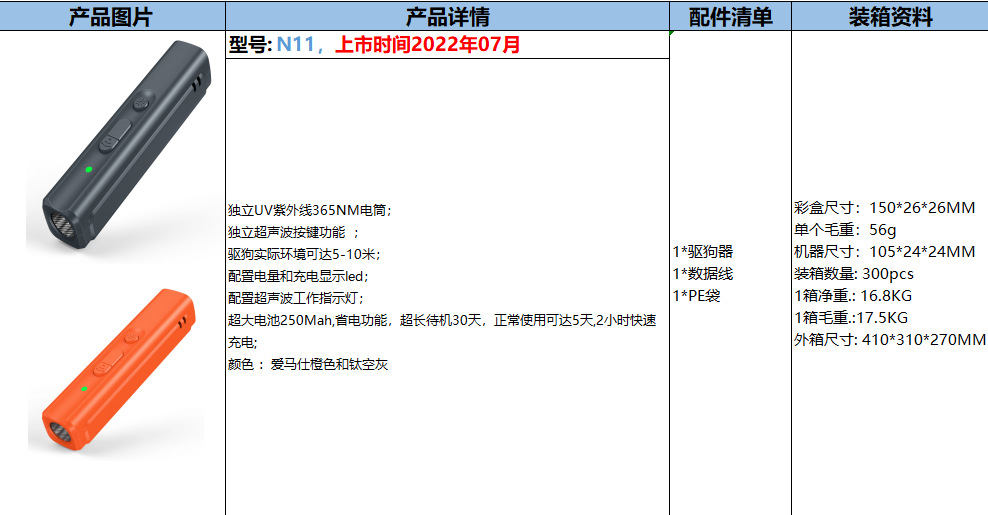Image resolution: width=988 pixels, height=515 pixels.
Task: Click the 颜色 爱马仕橙色和钛空灰 line
Action: (x=307, y=364)
